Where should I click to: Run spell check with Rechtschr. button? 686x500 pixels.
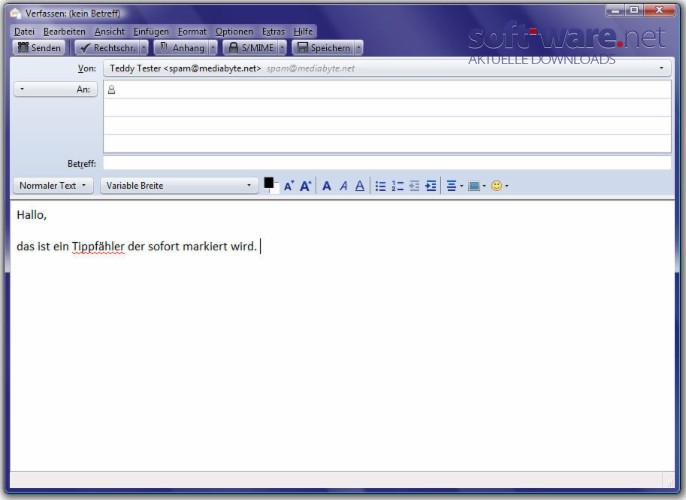click(107, 48)
